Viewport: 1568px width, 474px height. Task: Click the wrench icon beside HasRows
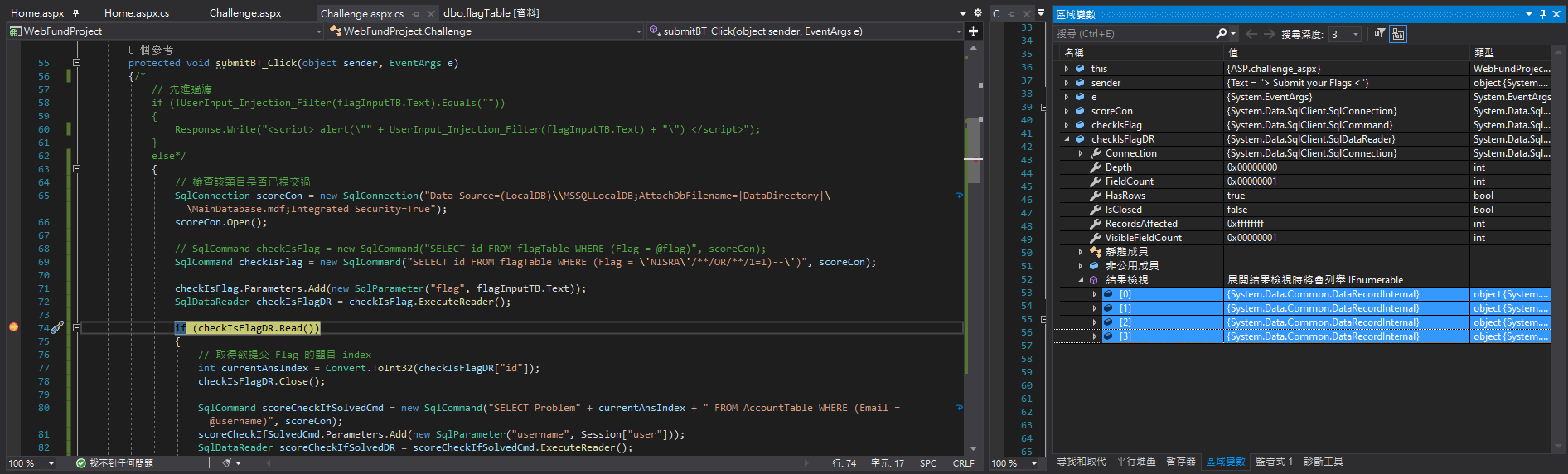[1095, 196]
